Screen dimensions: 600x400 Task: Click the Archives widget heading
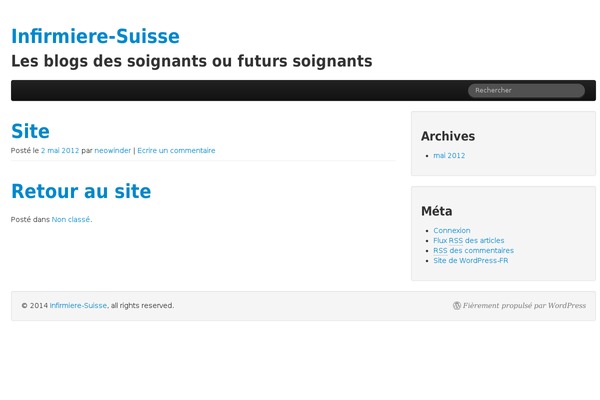click(x=448, y=136)
